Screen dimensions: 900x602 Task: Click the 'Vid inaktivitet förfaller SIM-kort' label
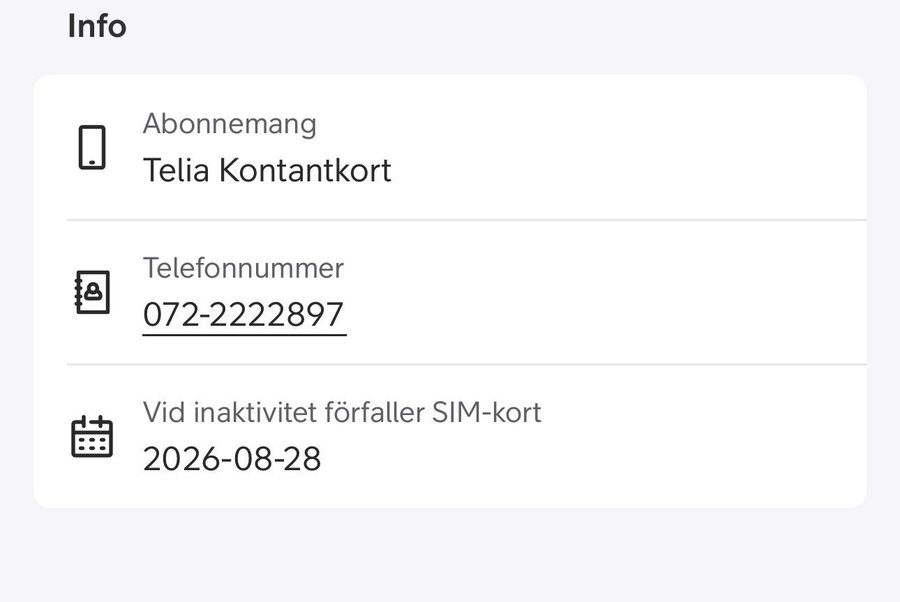[342, 412]
